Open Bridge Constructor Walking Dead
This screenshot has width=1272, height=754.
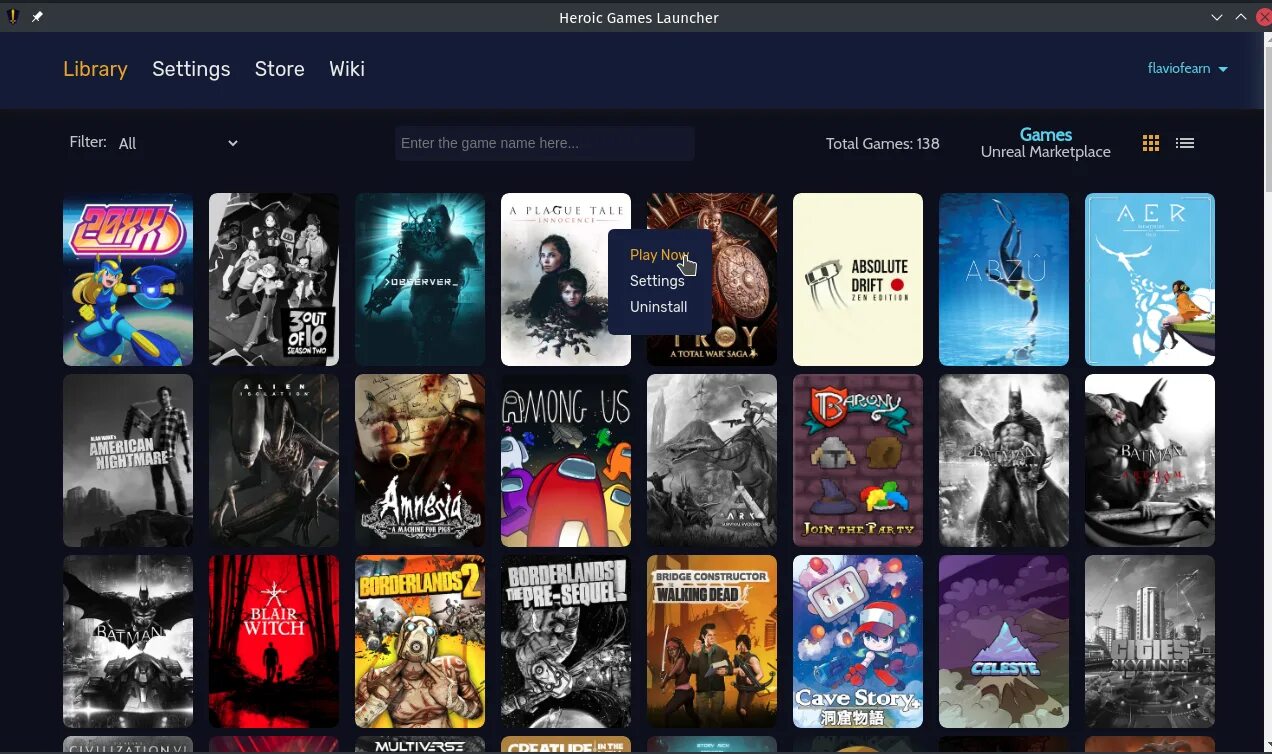coord(712,641)
